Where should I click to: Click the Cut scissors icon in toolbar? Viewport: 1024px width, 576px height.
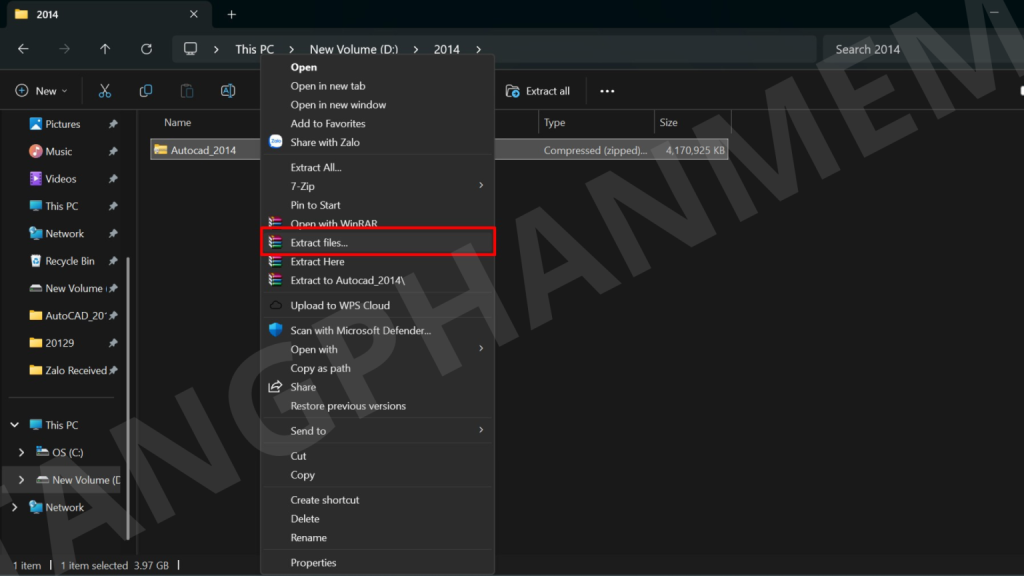[x=104, y=91]
